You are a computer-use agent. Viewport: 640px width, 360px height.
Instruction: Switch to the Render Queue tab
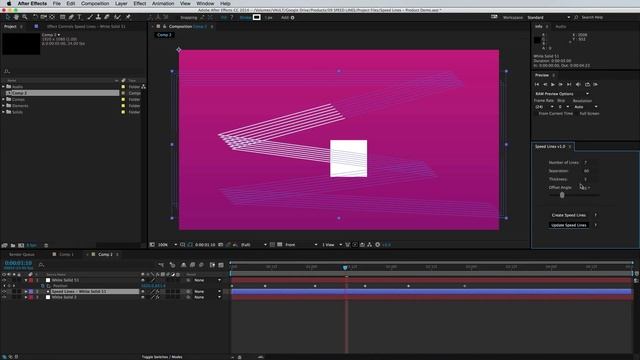(22, 254)
